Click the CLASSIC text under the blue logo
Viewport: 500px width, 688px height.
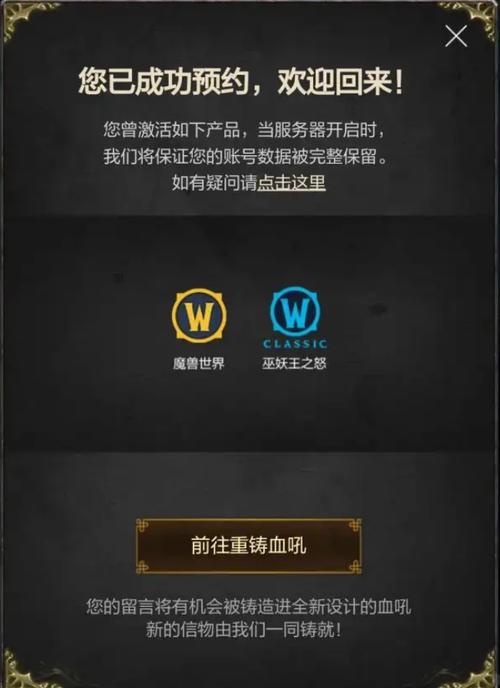coord(295,344)
